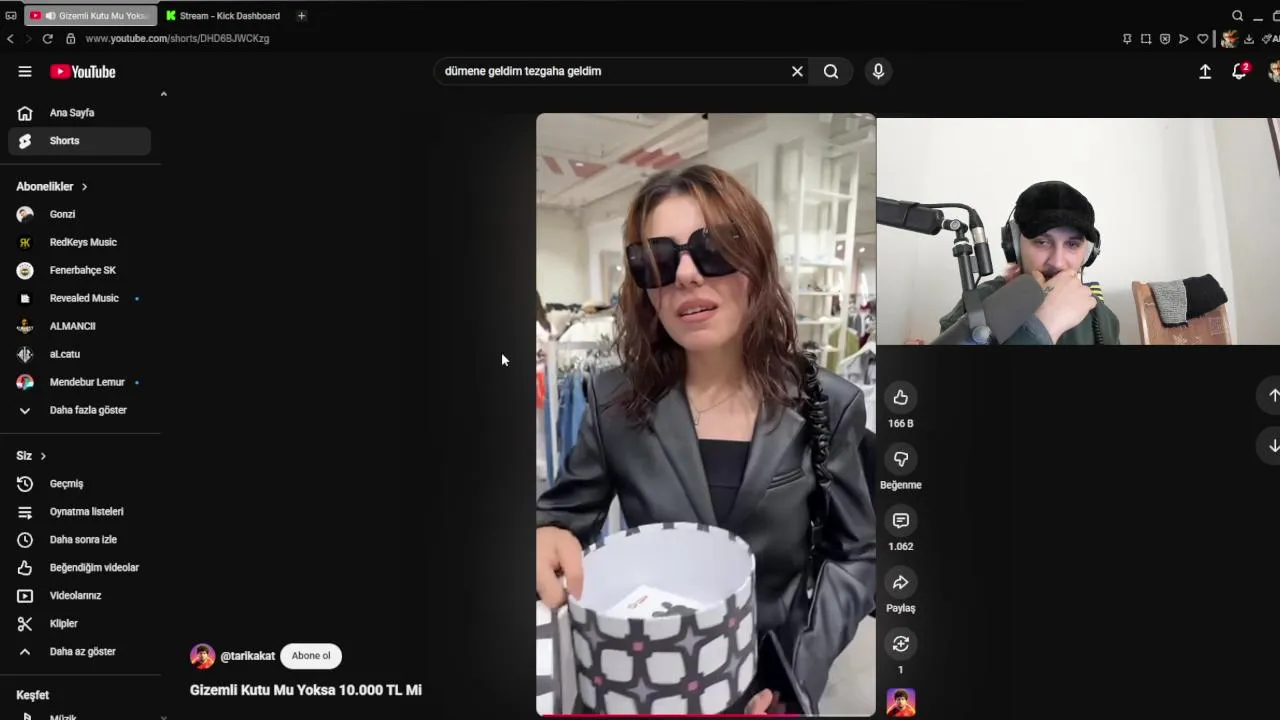Click the tarikakat channel avatar
Image resolution: width=1280 pixels, height=720 pixels.
click(x=203, y=656)
